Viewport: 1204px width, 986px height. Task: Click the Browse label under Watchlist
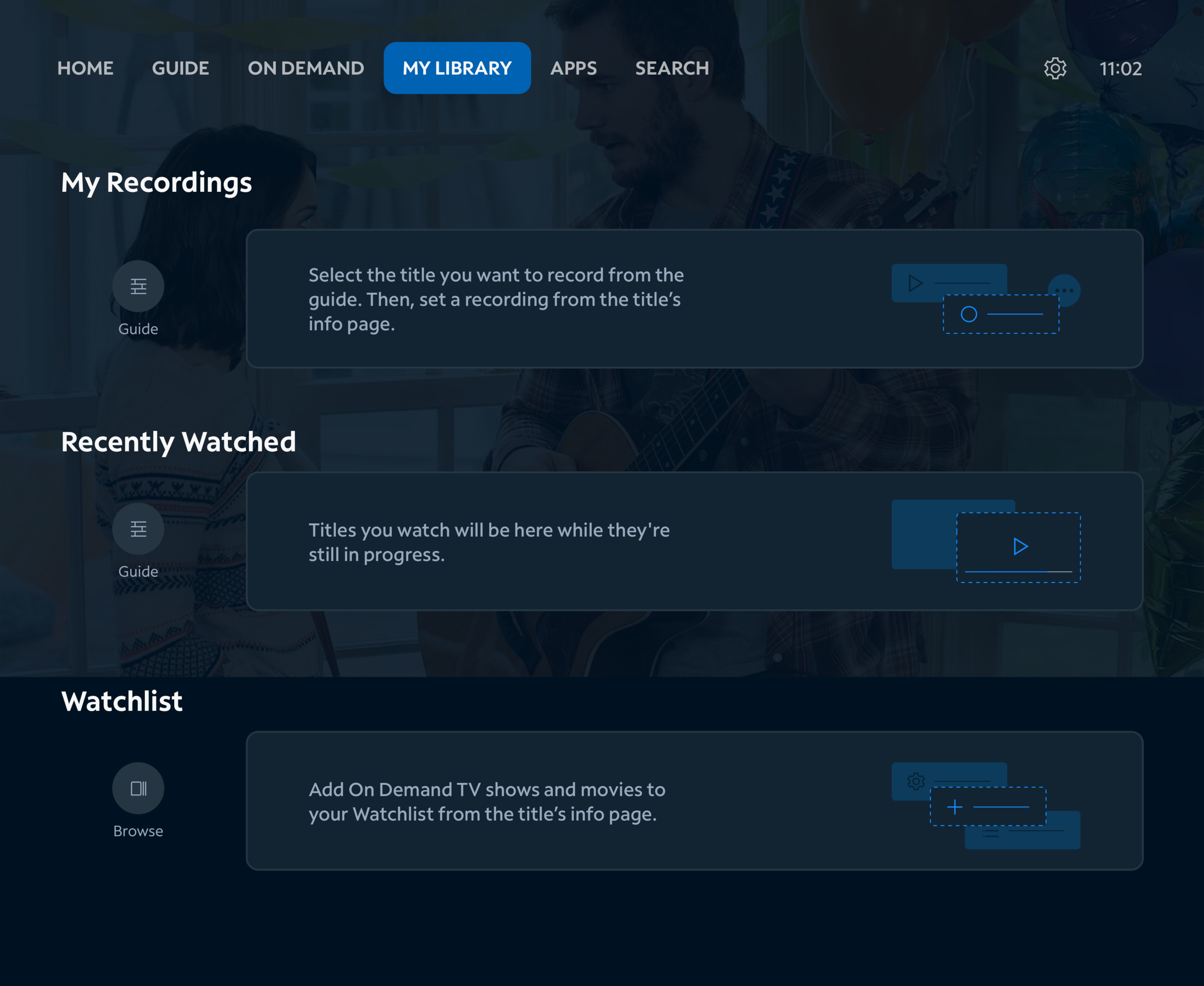[138, 831]
